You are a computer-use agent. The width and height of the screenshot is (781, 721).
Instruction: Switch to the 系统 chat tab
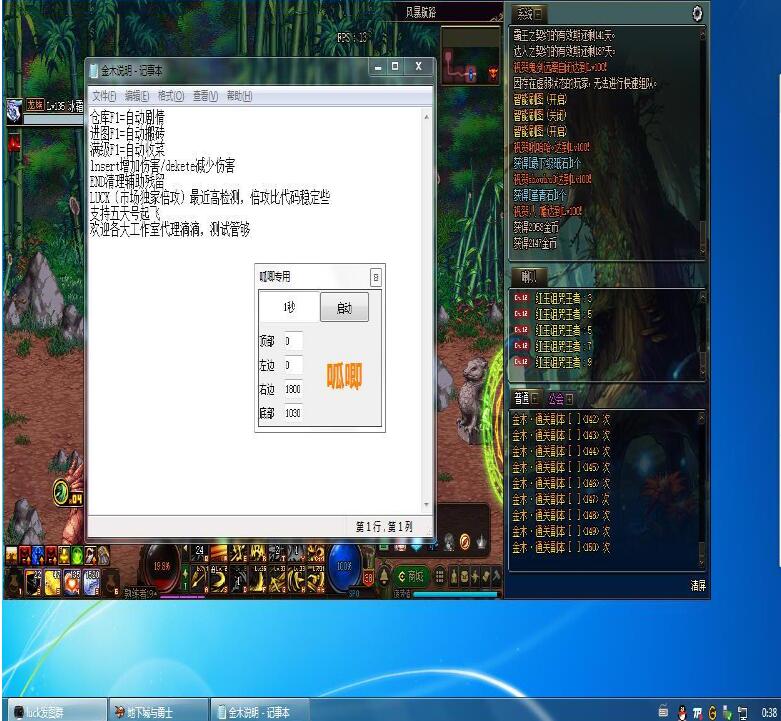(529, 13)
